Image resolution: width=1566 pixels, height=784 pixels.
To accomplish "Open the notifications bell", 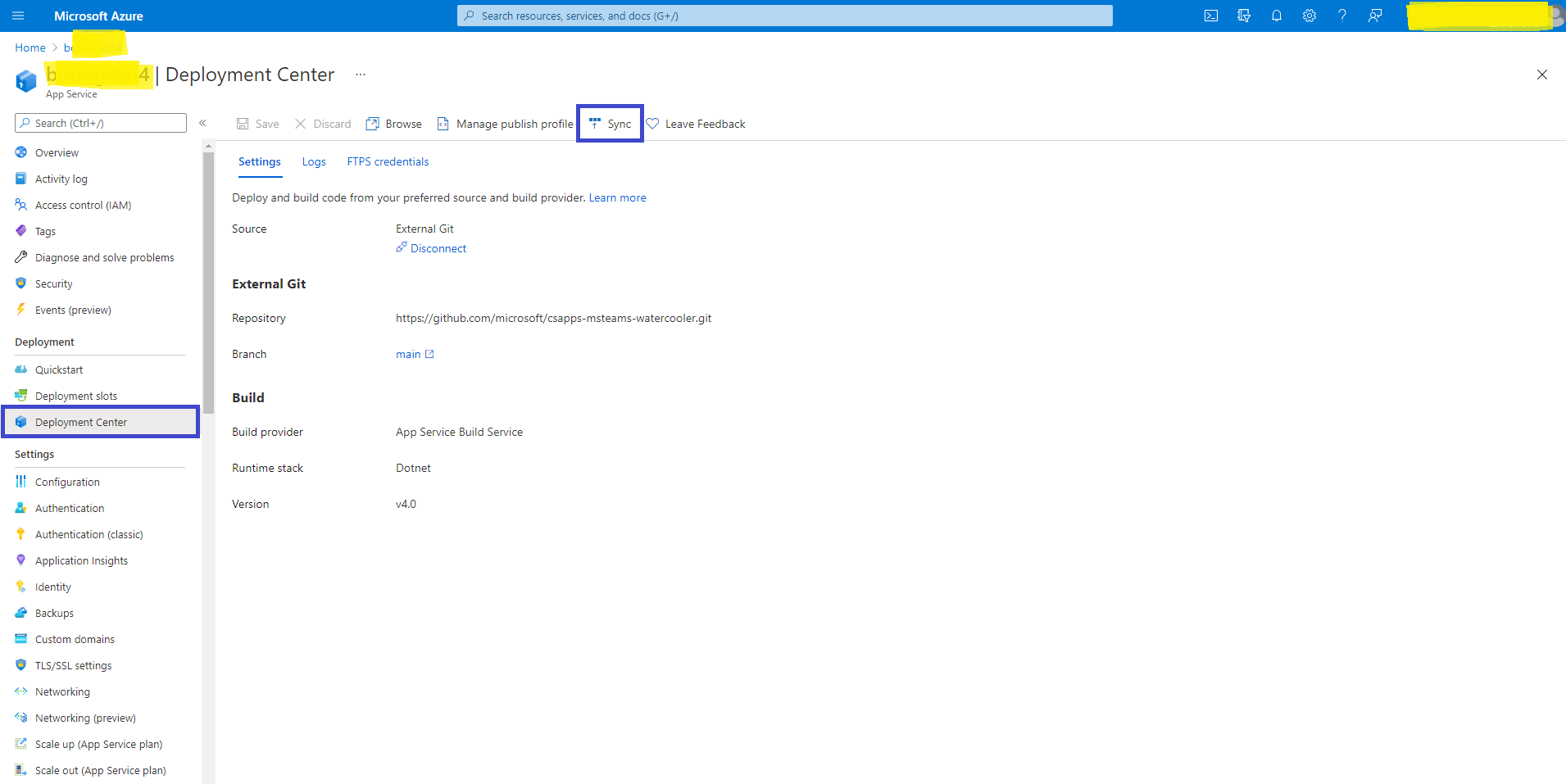I will pyautogui.click(x=1277, y=16).
